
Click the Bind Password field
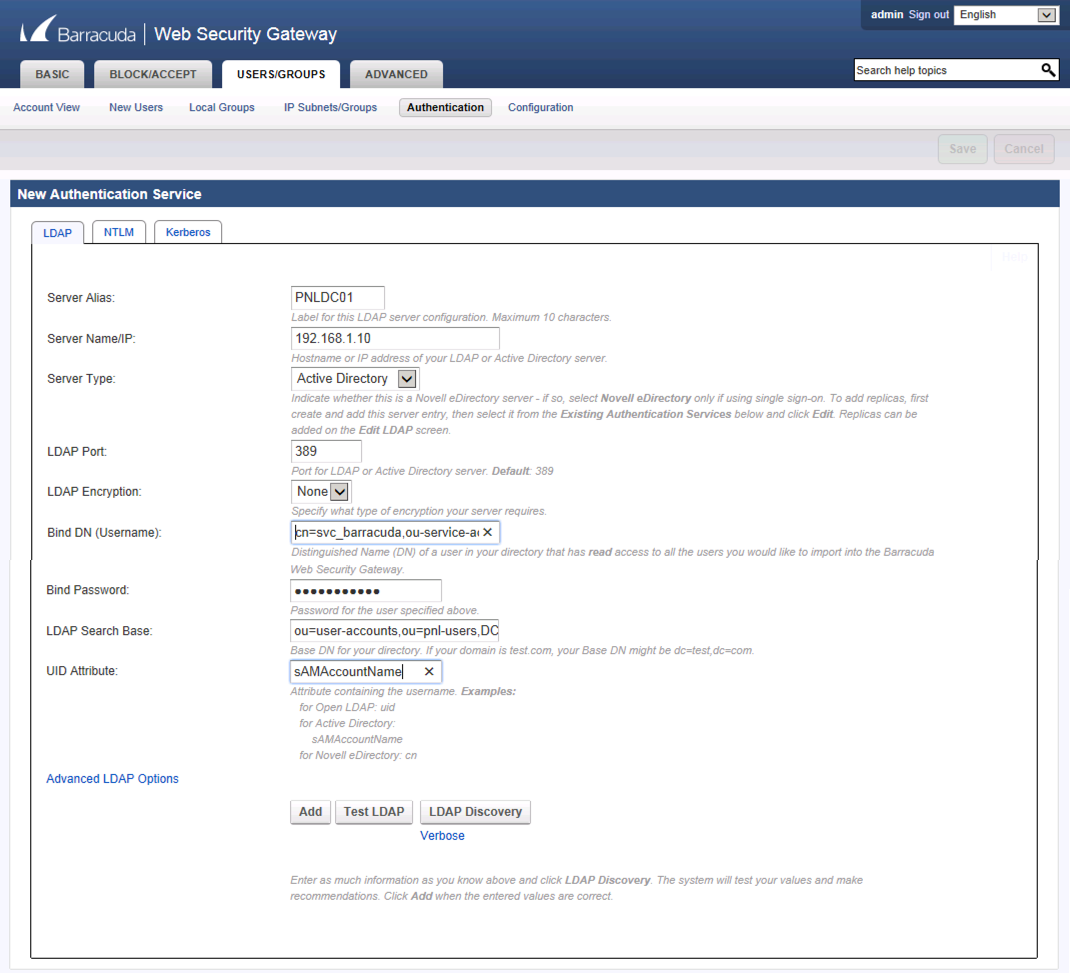[366, 590]
